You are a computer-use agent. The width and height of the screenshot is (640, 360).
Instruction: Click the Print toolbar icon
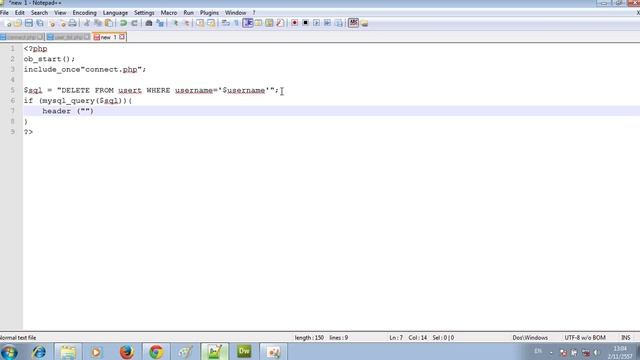(73, 23)
